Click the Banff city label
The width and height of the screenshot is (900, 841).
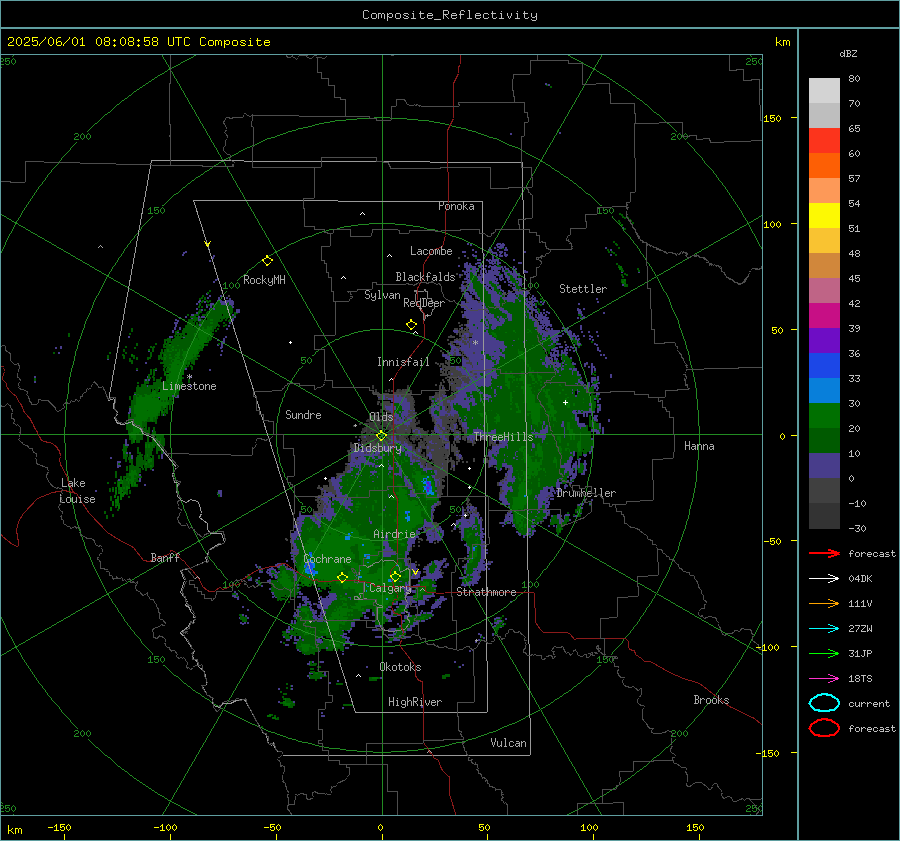[165, 557]
